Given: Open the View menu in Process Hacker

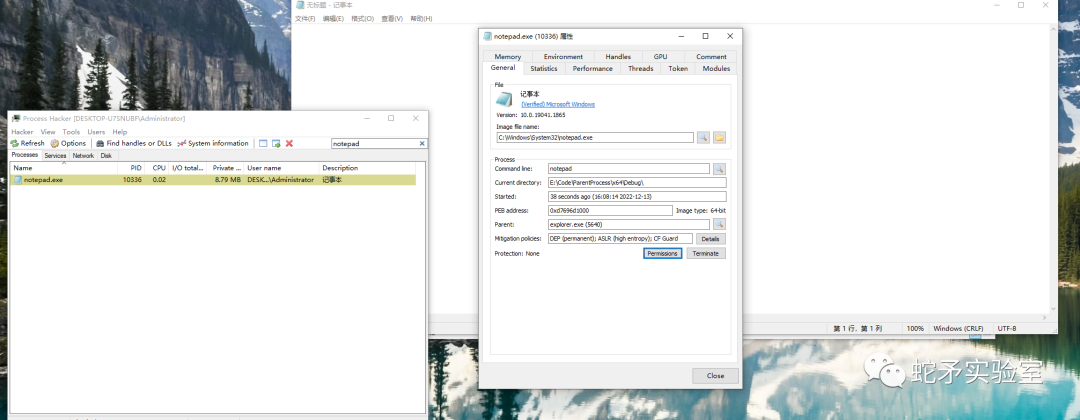Looking at the screenshot, I should 48,132.
